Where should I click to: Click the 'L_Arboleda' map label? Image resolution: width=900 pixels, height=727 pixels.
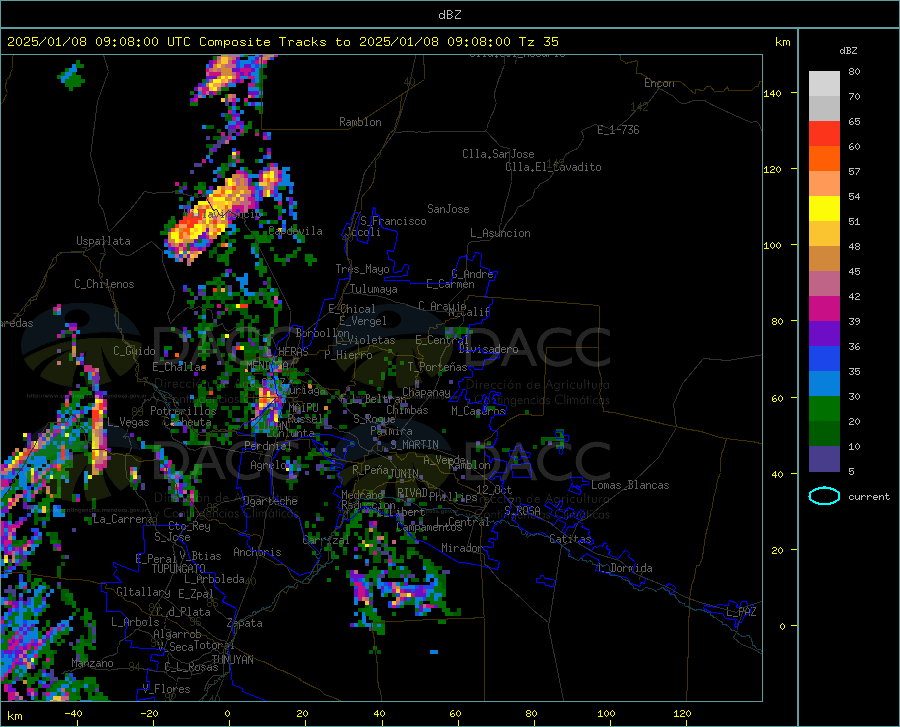click(x=214, y=579)
